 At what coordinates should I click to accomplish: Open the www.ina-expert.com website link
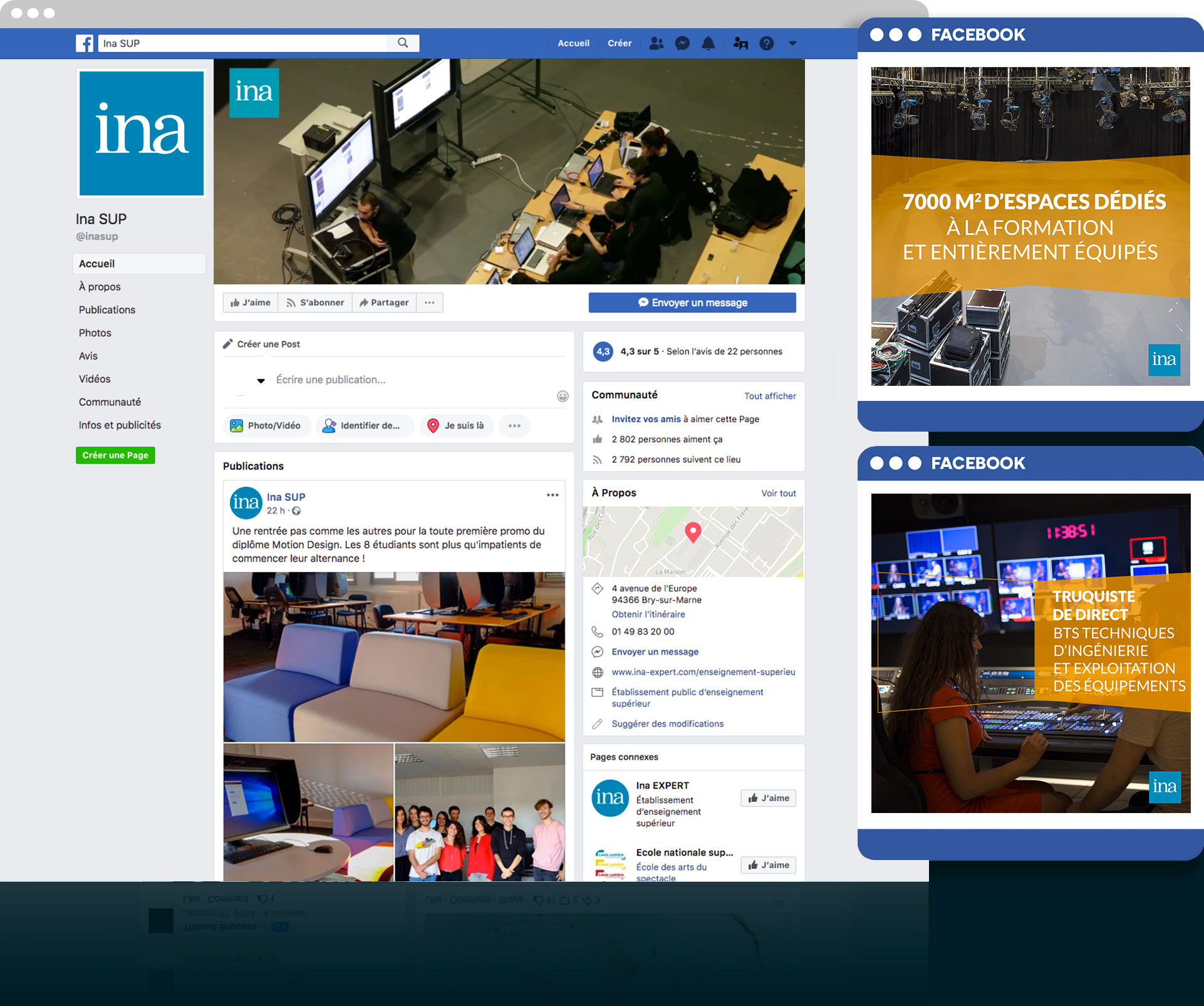pyautogui.click(x=703, y=672)
